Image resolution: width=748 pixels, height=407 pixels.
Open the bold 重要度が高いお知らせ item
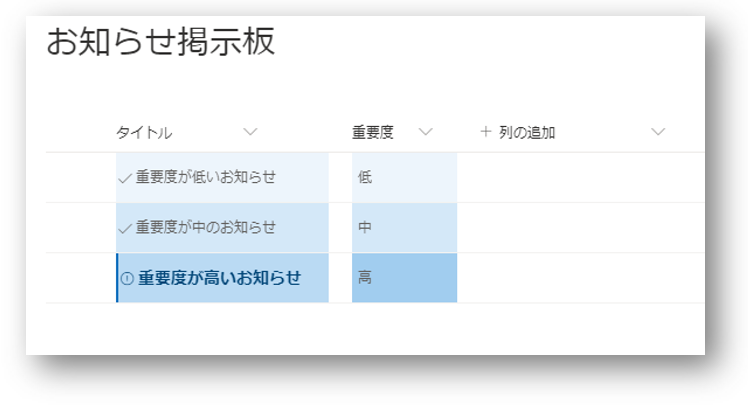pos(219,278)
